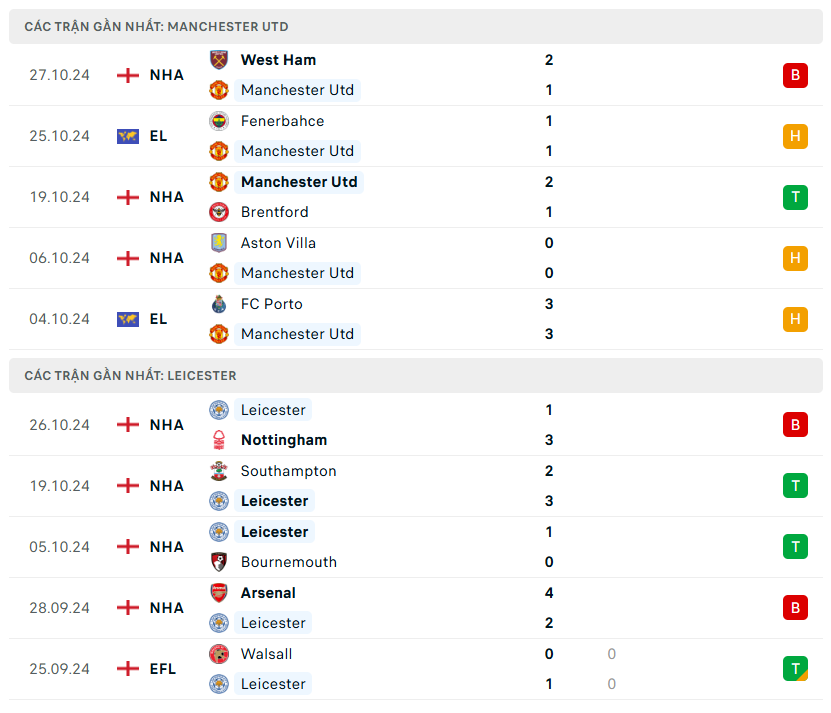Click the Walsall club crest
The image size is (831, 713).
pos(219,654)
